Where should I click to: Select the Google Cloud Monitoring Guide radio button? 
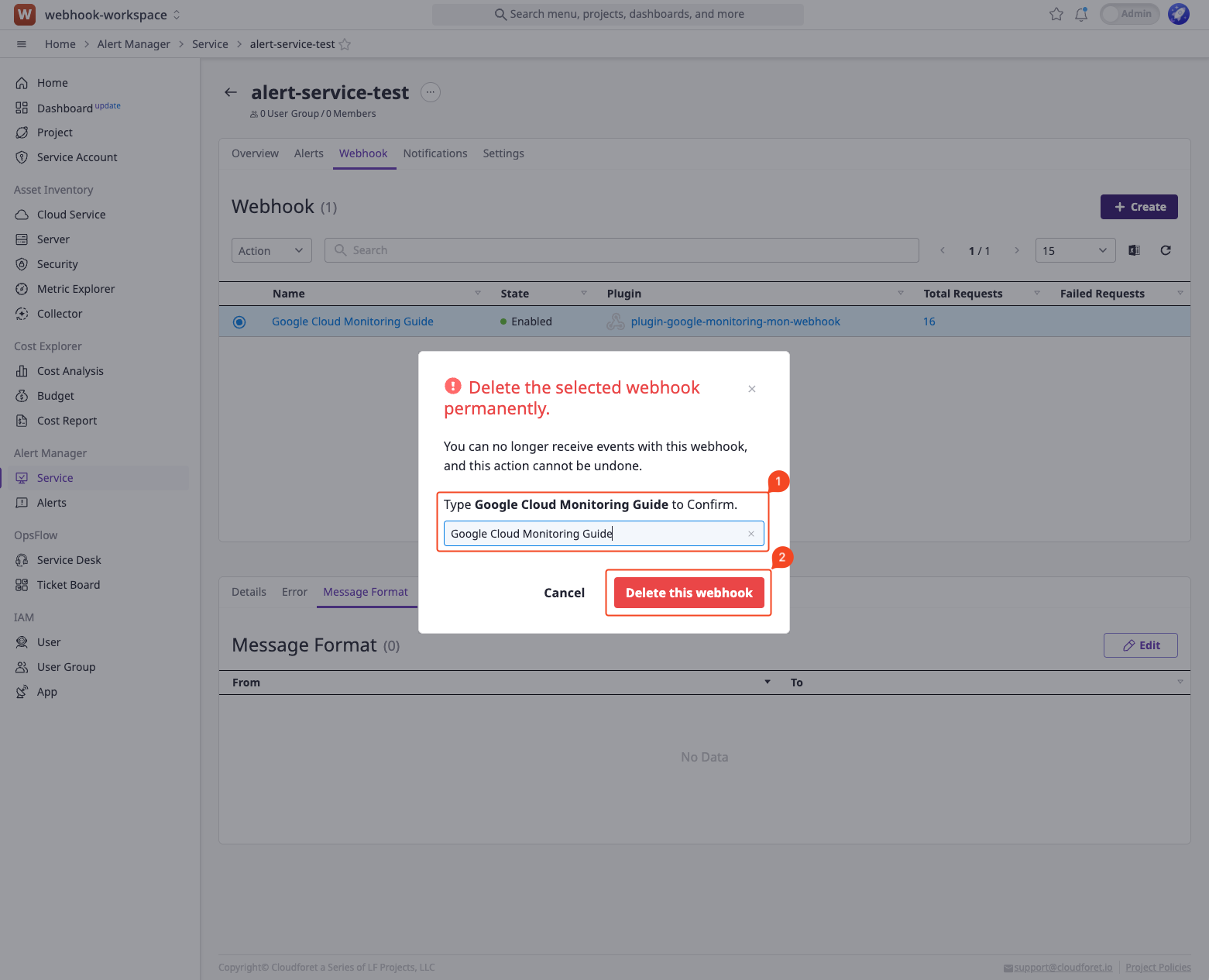[239, 322]
